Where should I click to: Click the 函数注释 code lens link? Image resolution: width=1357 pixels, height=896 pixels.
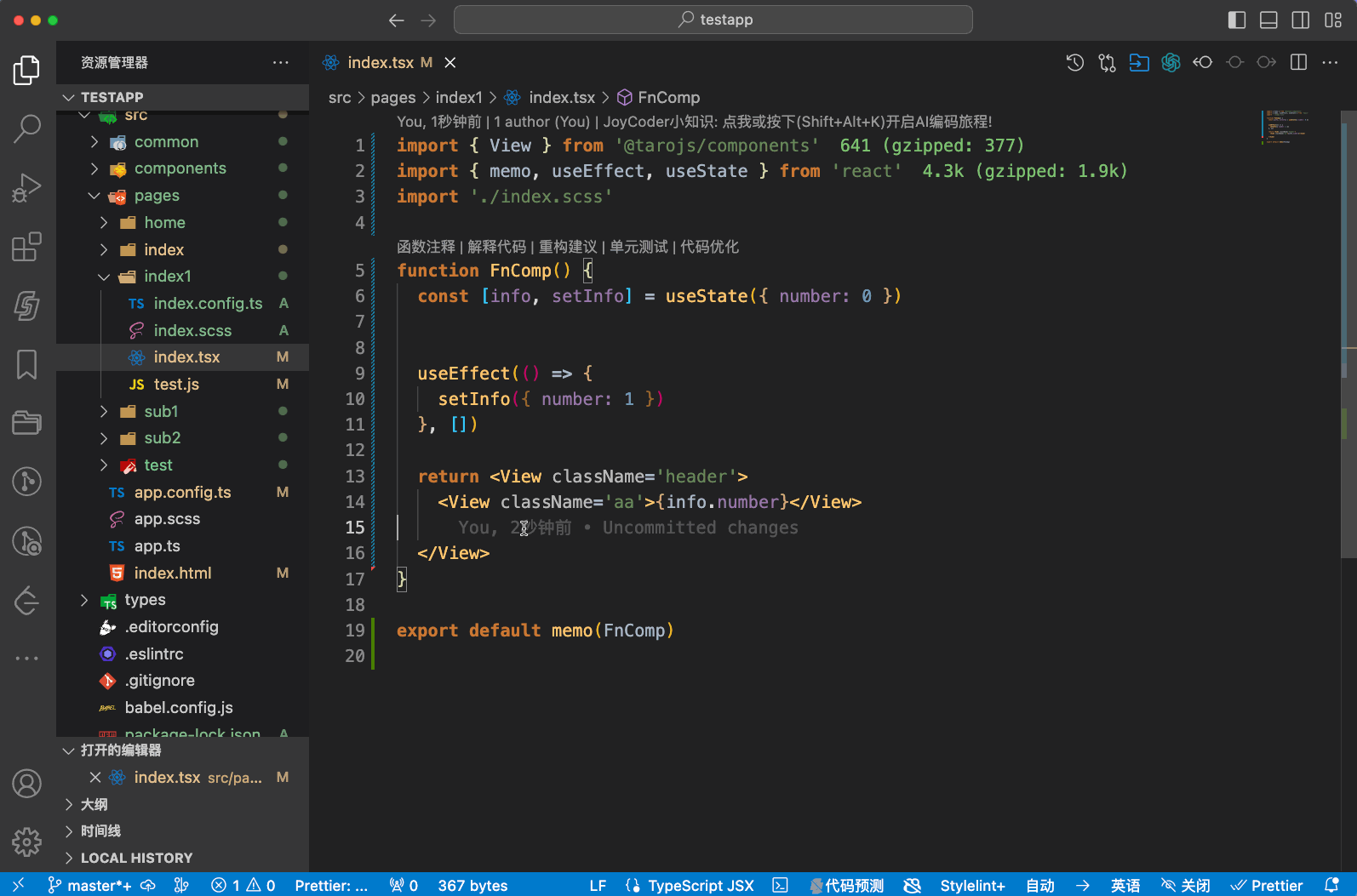(426, 247)
